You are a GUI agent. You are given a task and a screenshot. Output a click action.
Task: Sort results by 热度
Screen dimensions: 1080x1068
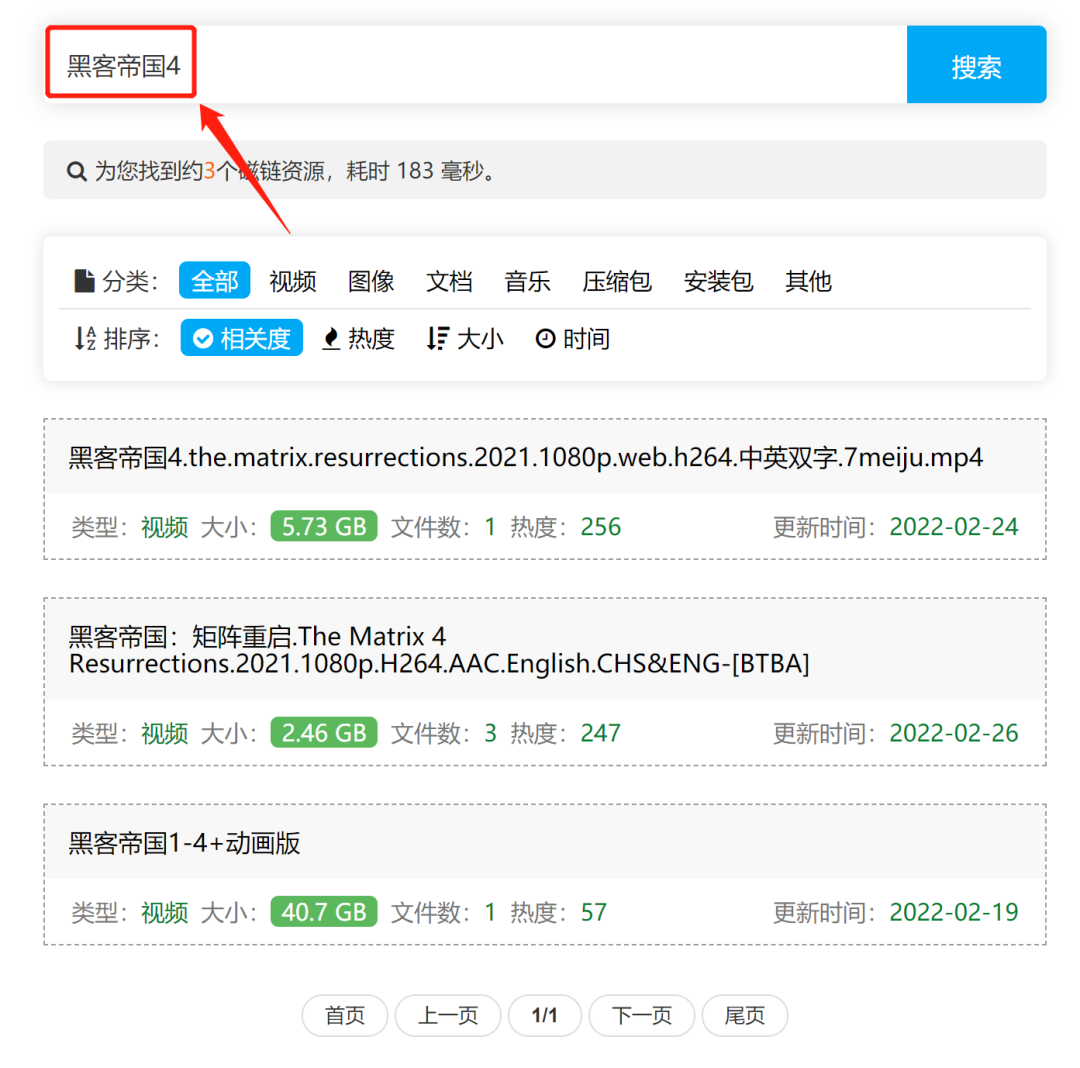pyautogui.click(x=358, y=338)
